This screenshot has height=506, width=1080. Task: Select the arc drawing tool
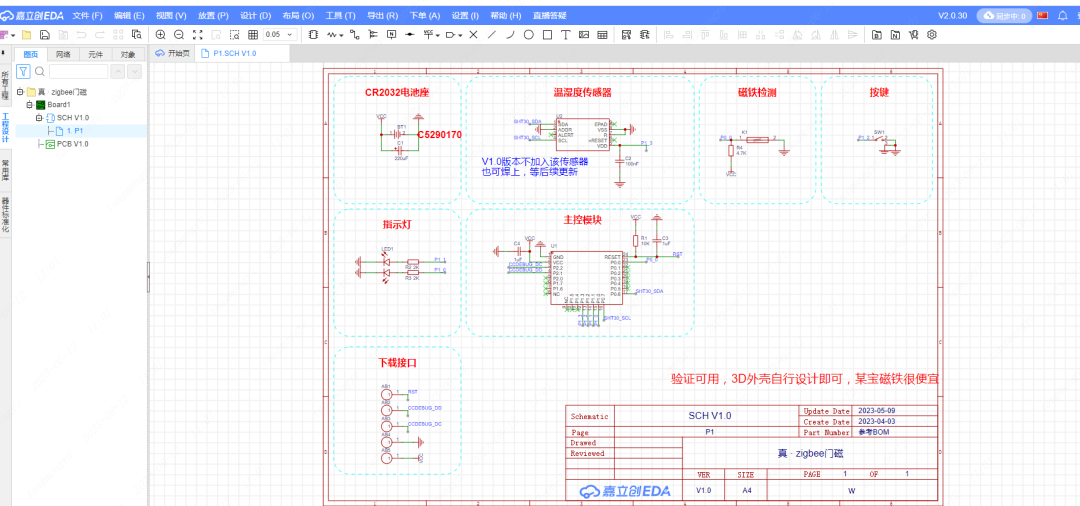point(510,34)
